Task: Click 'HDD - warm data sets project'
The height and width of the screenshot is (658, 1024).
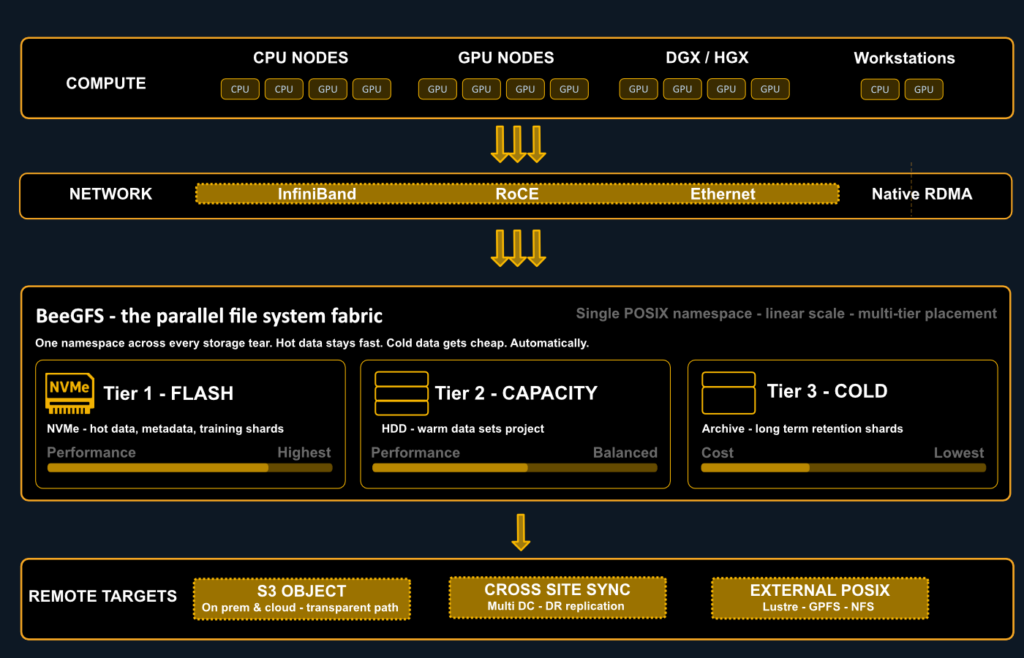Action: coord(463,429)
